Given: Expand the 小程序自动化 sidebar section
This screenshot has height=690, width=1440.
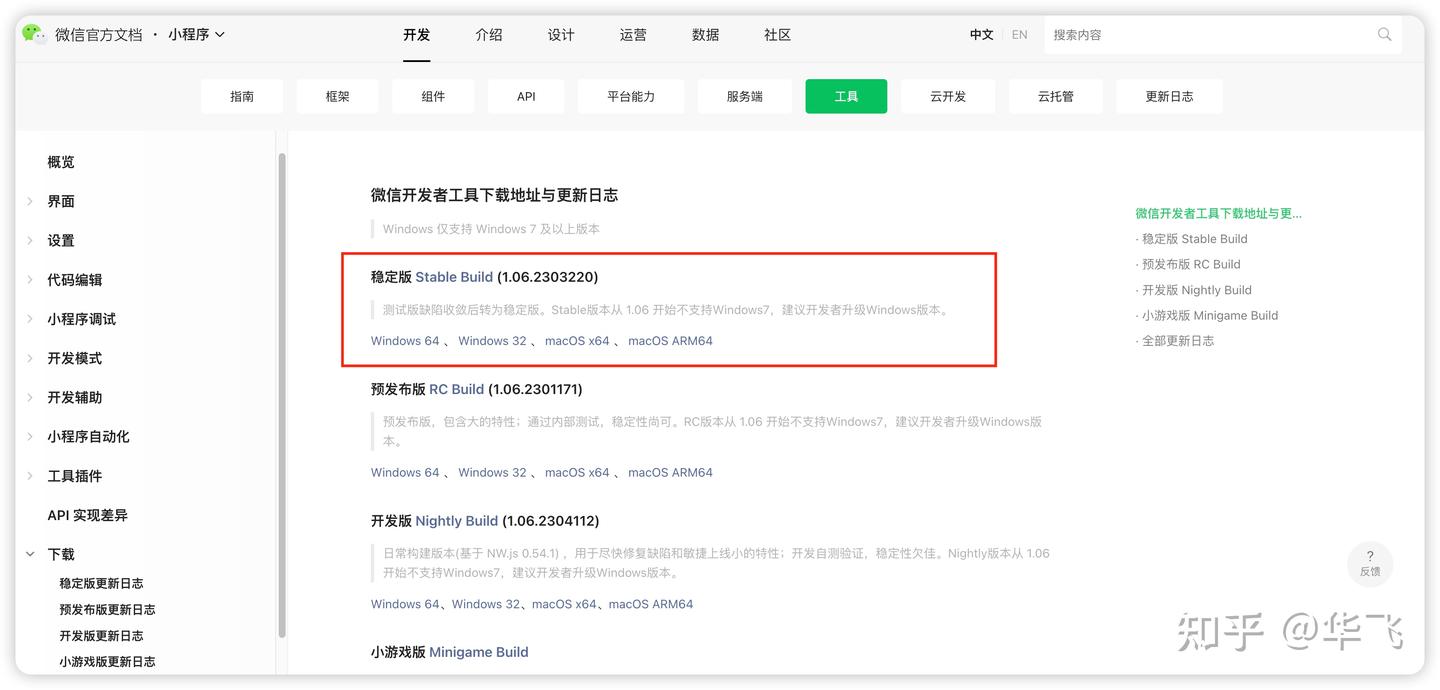Looking at the screenshot, I should point(30,436).
